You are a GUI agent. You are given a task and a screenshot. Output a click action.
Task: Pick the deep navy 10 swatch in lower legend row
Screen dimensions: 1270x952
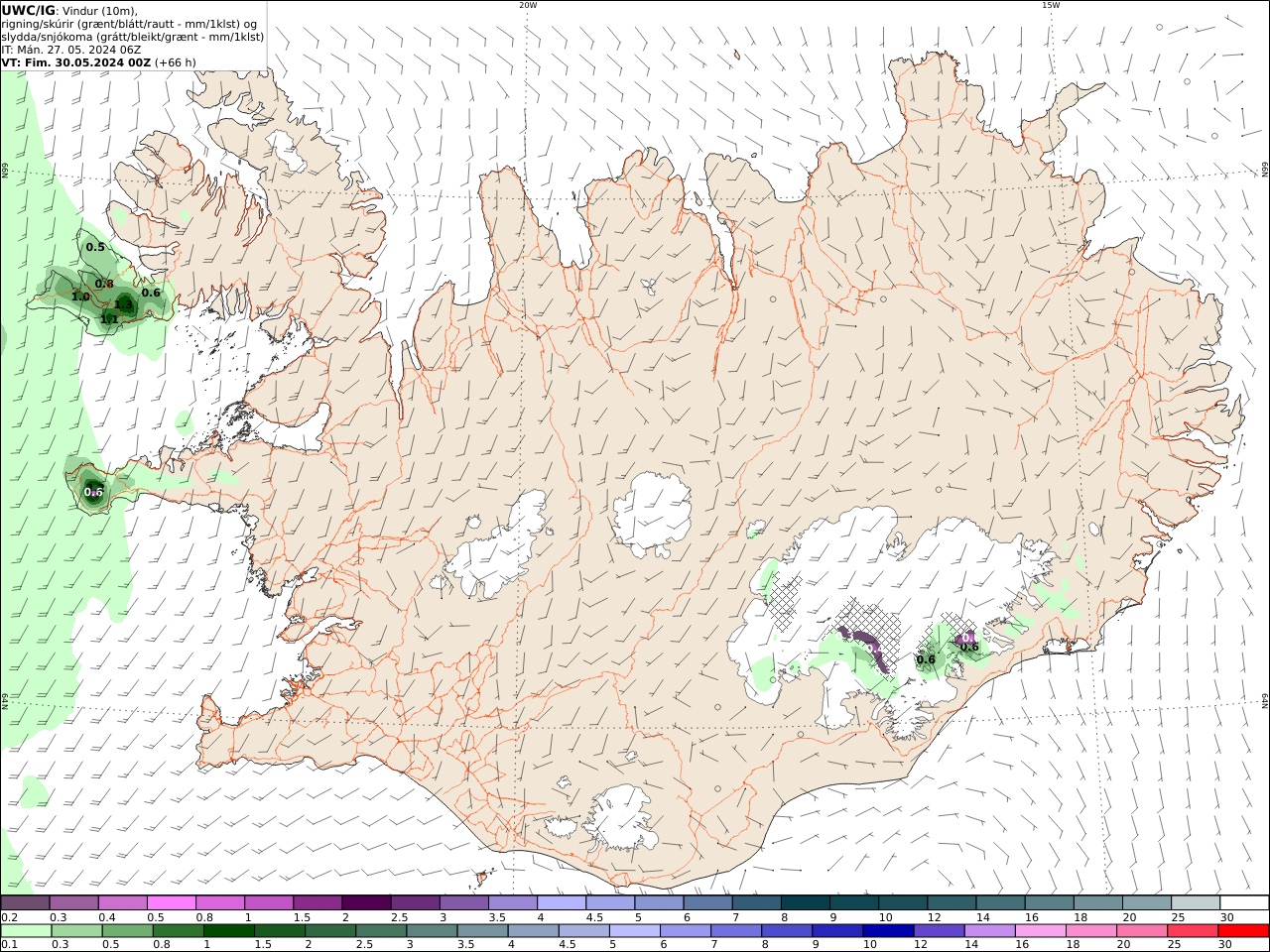tap(888, 931)
